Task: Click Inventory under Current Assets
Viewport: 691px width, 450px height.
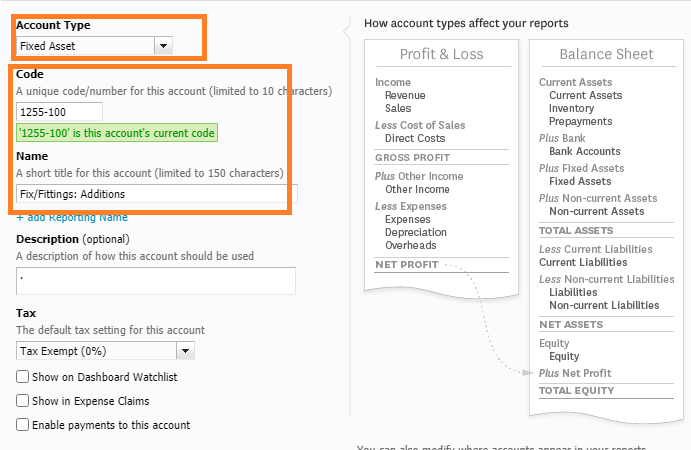Action: click(x=571, y=108)
